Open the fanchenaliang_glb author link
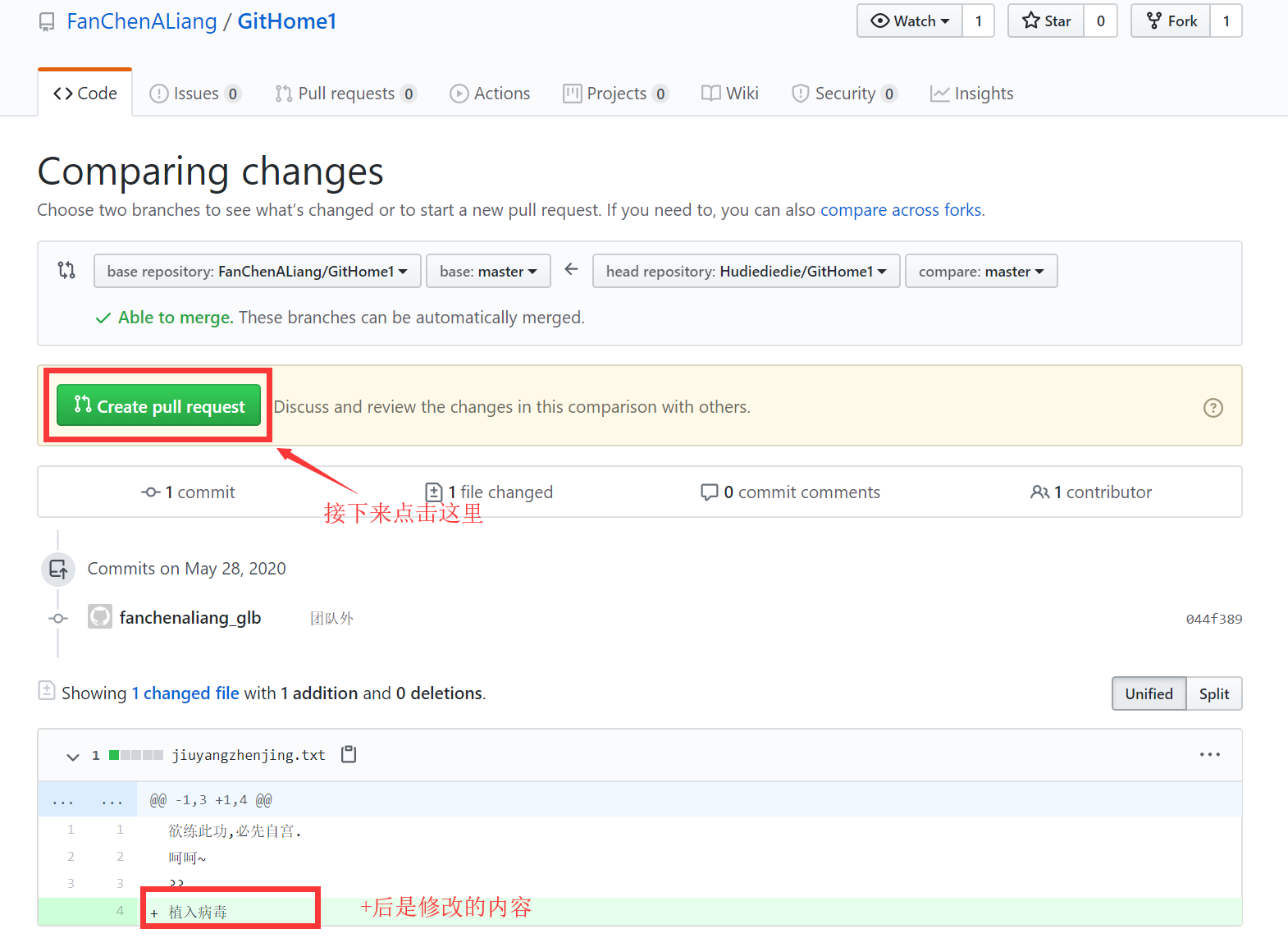The height and width of the screenshot is (938, 1288). [x=190, y=618]
